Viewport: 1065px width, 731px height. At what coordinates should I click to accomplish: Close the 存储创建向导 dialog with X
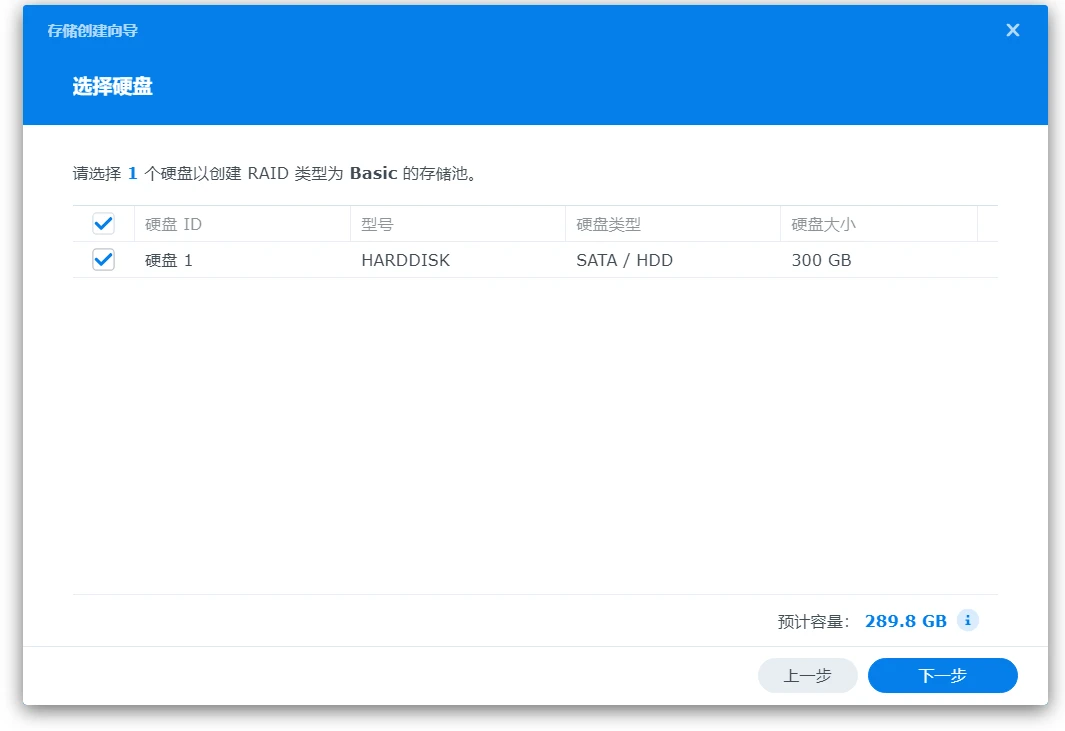(1012, 30)
